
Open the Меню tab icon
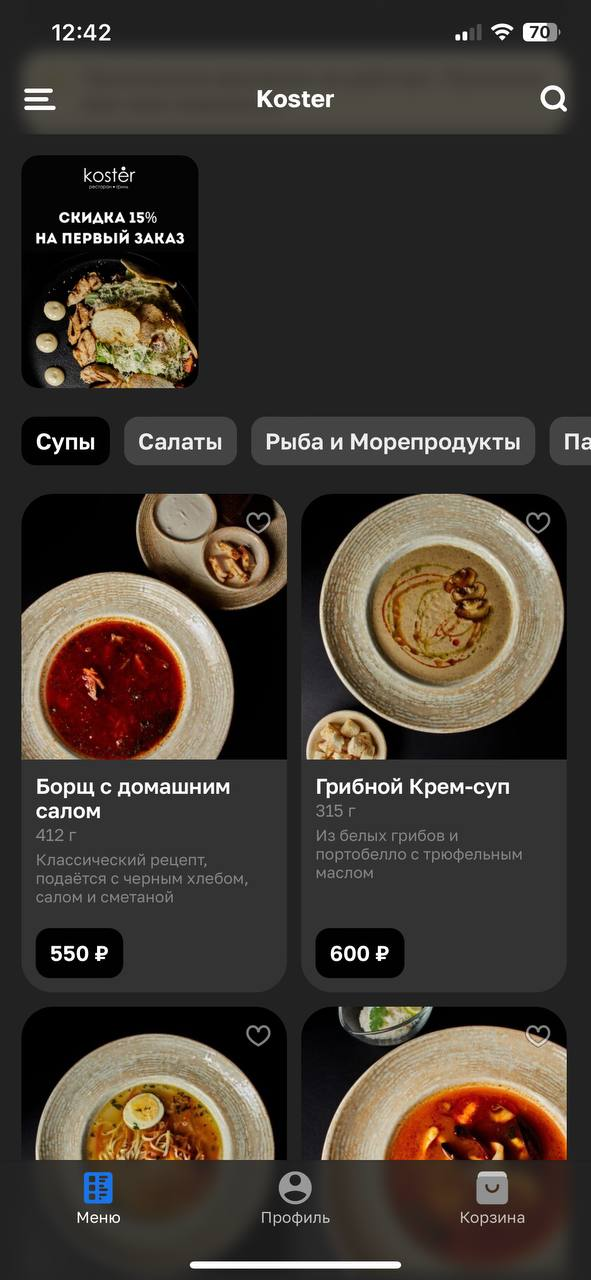coord(98,1188)
